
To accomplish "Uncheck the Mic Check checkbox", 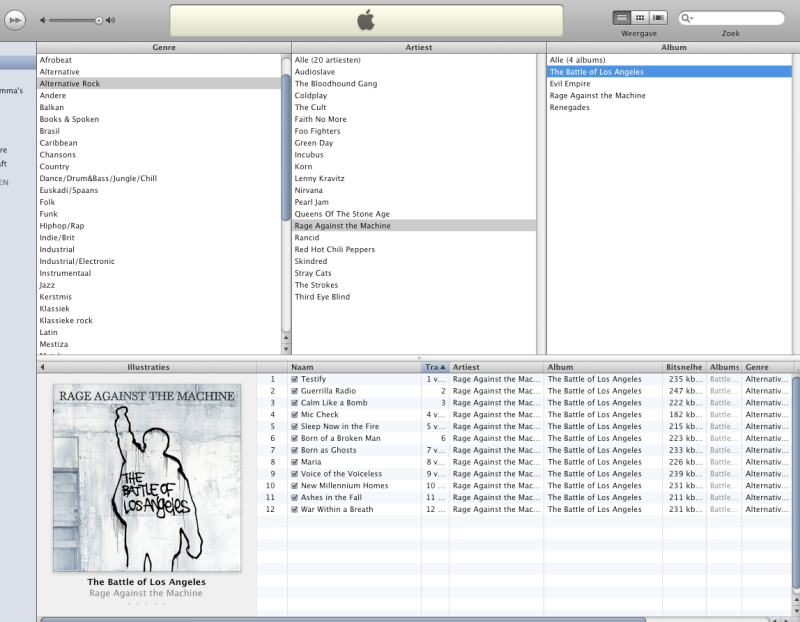I will pyautogui.click(x=294, y=415).
